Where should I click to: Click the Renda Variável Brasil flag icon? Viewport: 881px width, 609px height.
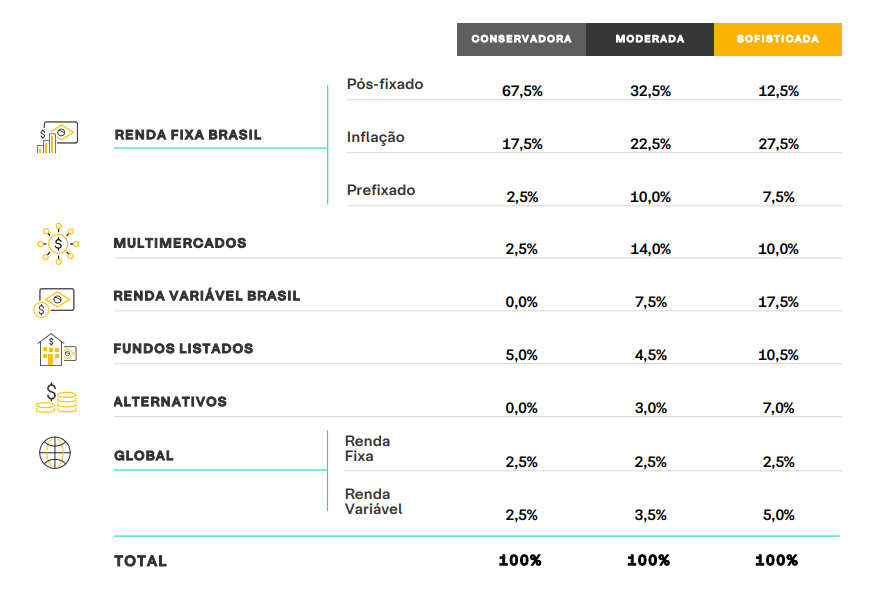click(54, 302)
